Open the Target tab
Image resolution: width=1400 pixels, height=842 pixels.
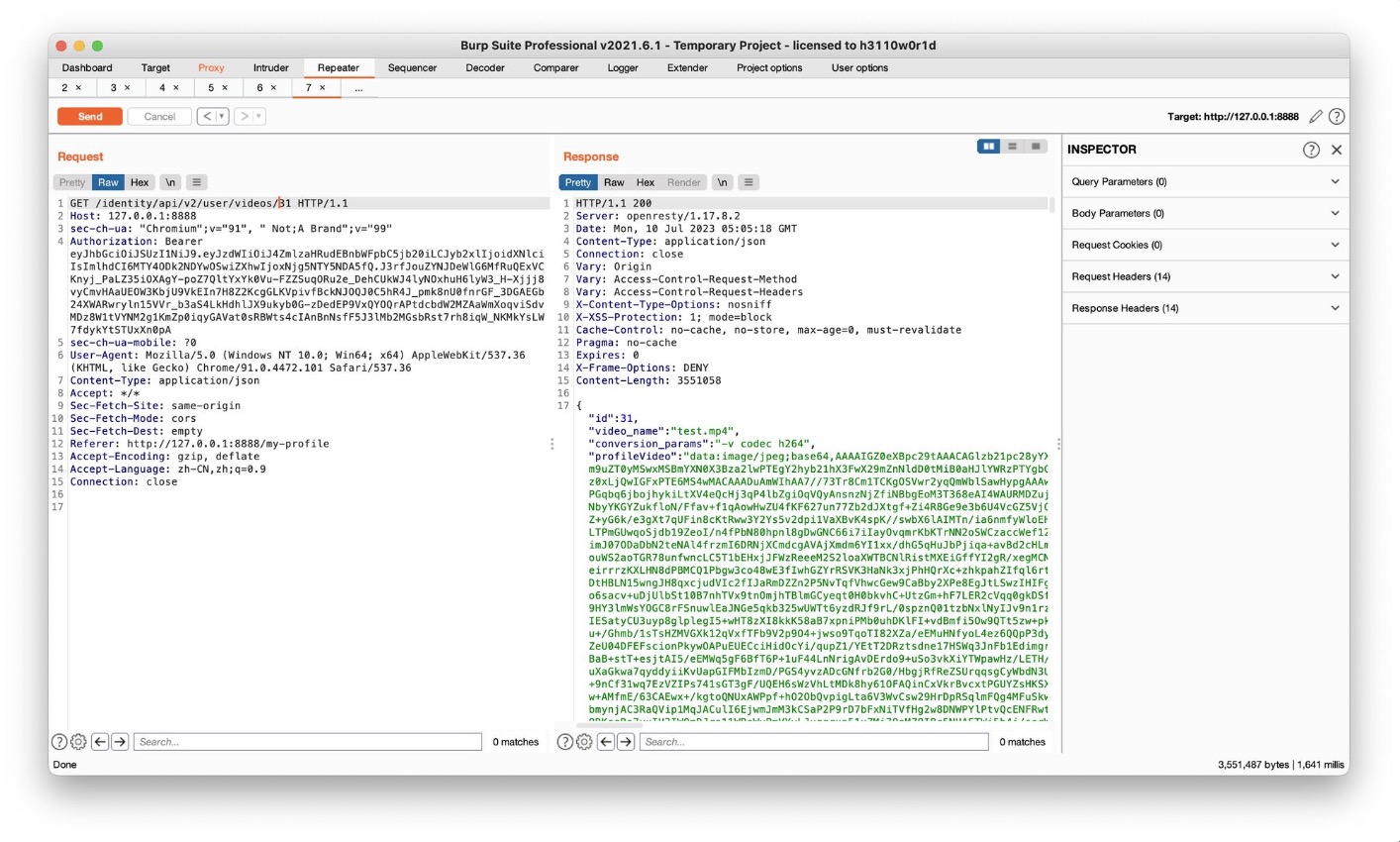point(155,67)
